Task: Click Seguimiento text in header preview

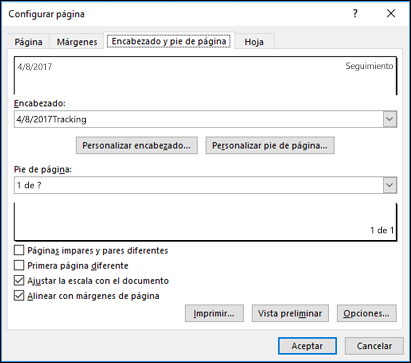Action: (x=369, y=66)
